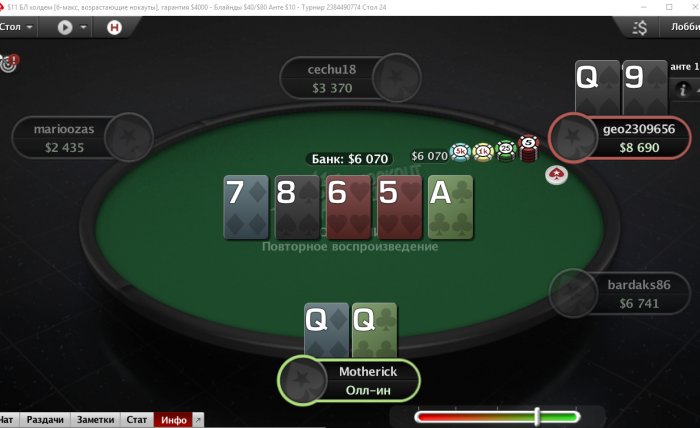The height and width of the screenshot is (428, 700).
Task: Select the red Инфо tab
Action: click(x=174, y=420)
